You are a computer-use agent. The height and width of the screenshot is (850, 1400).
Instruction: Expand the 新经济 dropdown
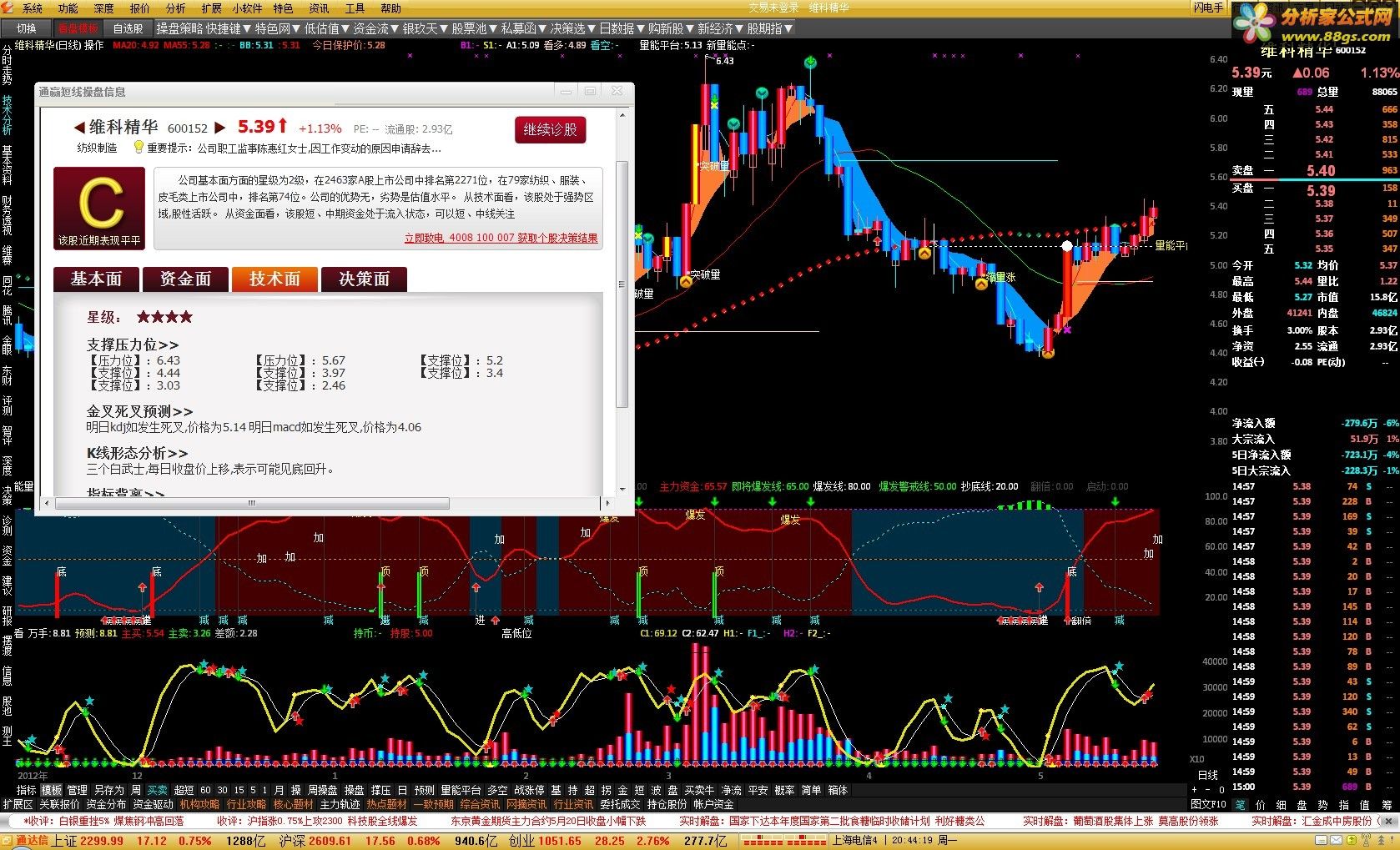coord(721,28)
